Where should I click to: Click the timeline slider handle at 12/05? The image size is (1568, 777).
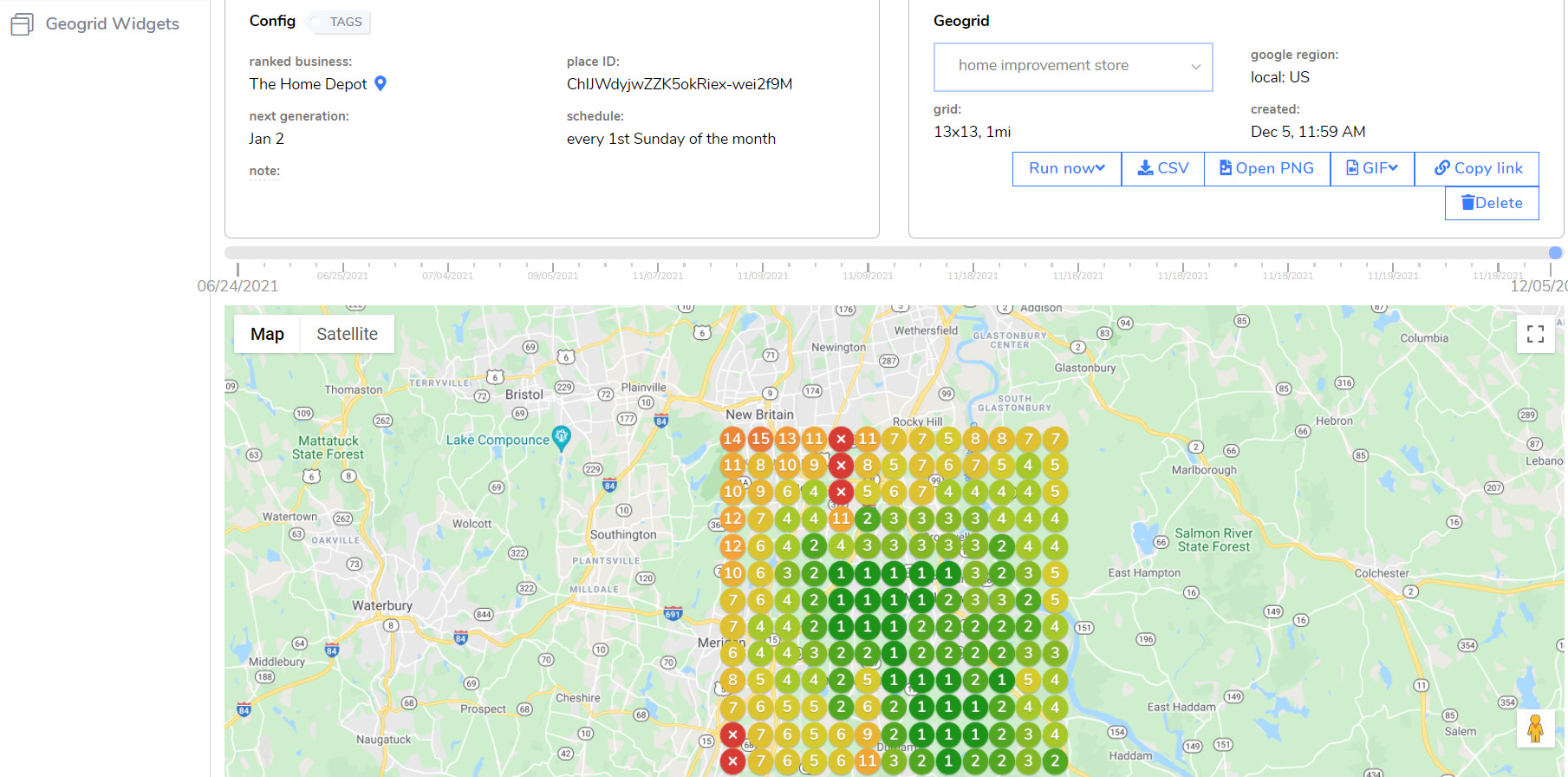pos(1555,252)
